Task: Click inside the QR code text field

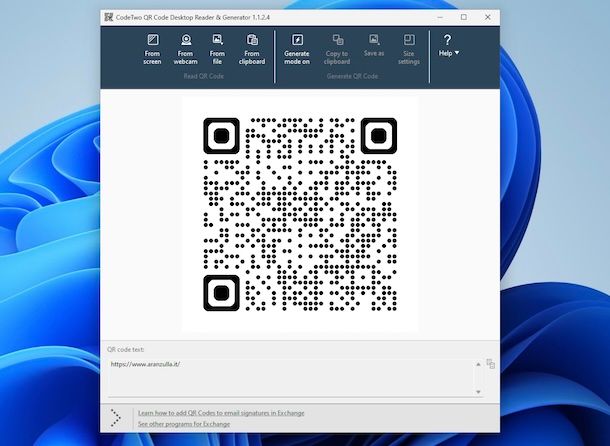Action: 291,378
